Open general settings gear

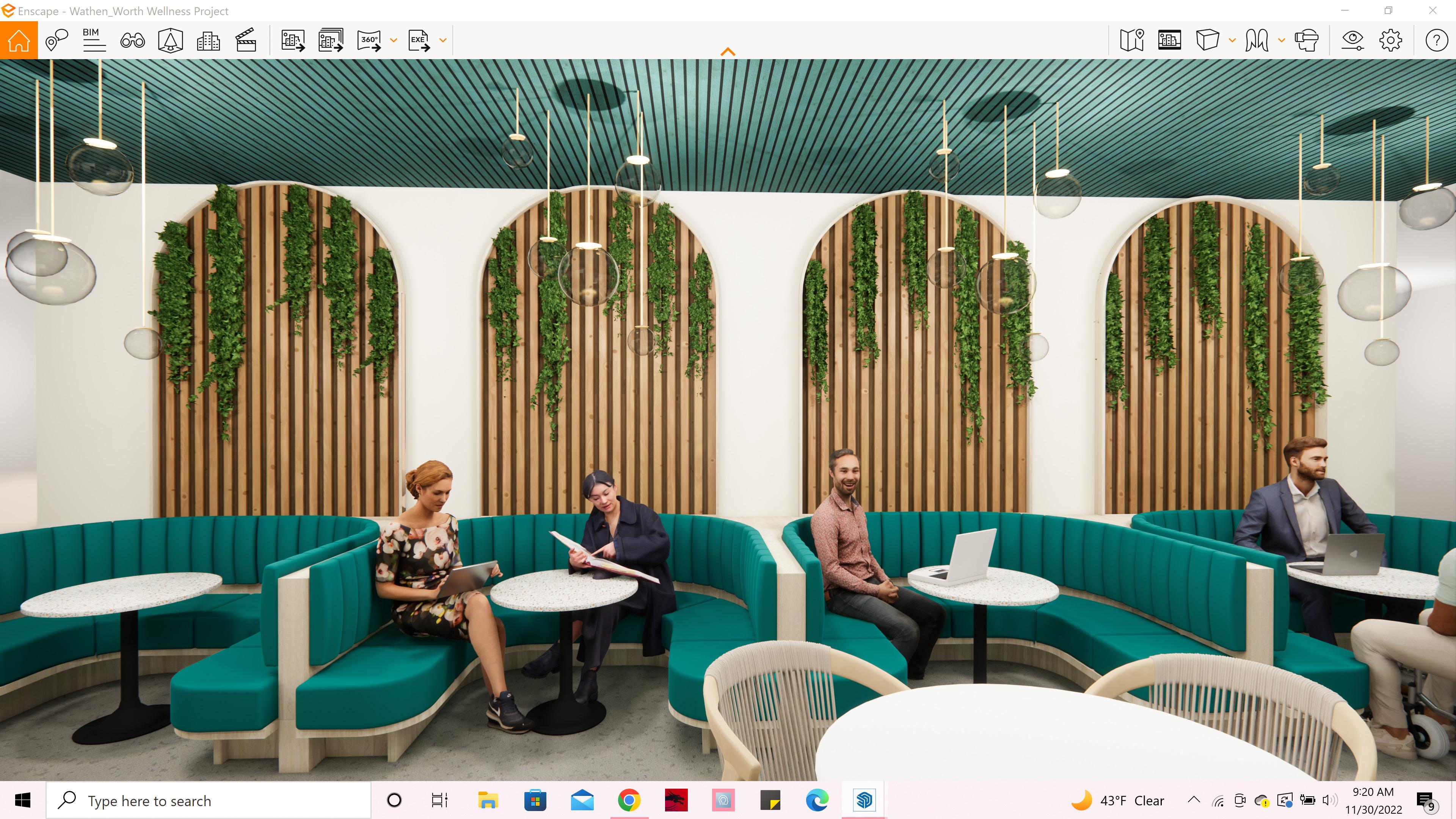(1390, 40)
